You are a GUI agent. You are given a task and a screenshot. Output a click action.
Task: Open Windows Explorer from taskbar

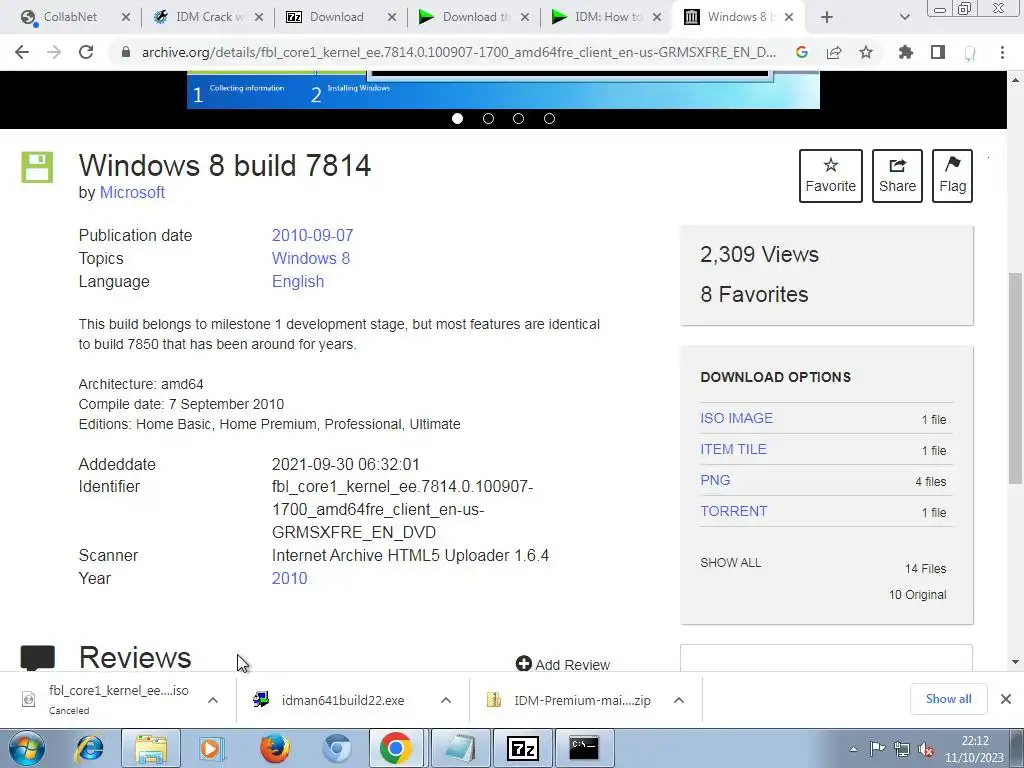tap(151, 748)
